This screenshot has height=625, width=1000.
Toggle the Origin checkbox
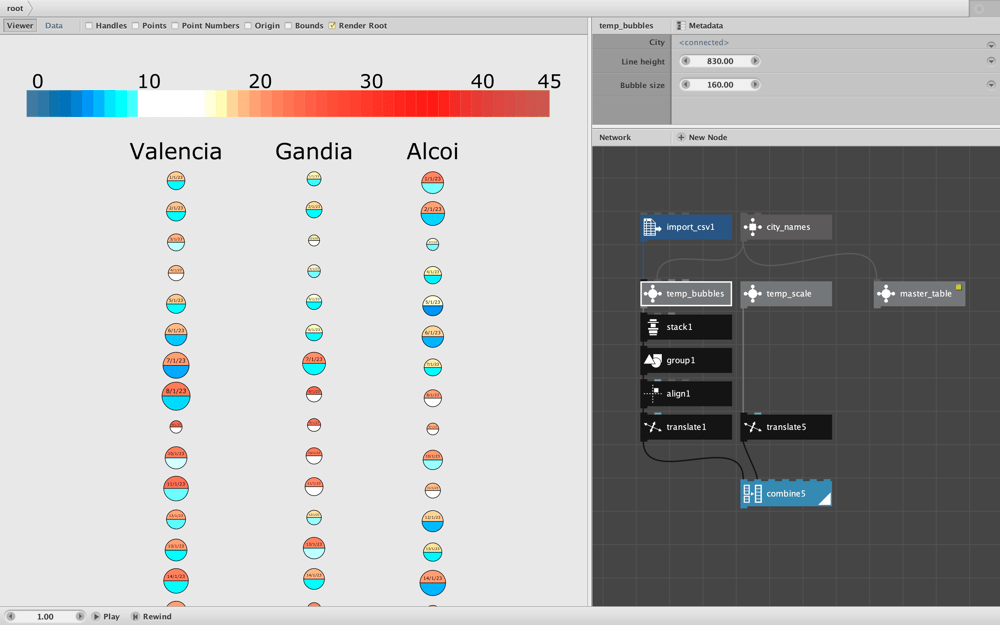[247, 26]
